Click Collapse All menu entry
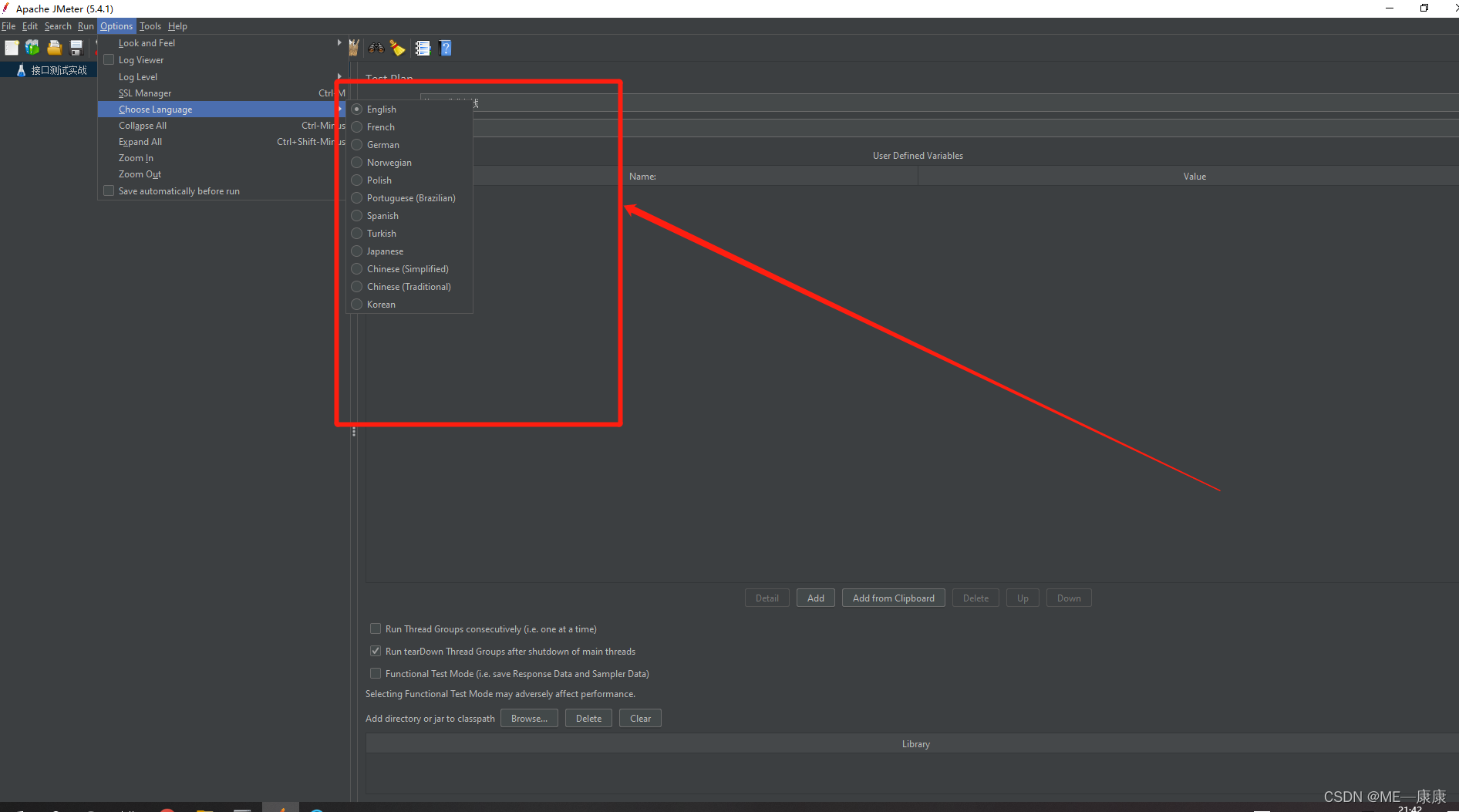The width and height of the screenshot is (1459, 812). pos(222,126)
